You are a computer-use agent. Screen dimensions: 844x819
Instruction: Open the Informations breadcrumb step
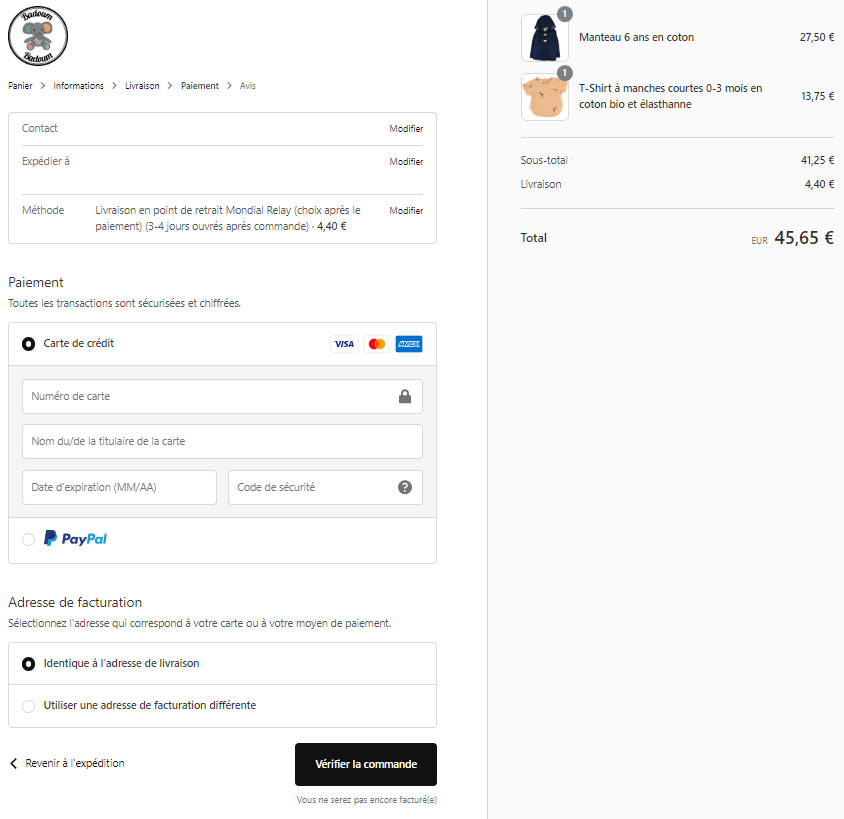pyautogui.click(x=79, y=86)
